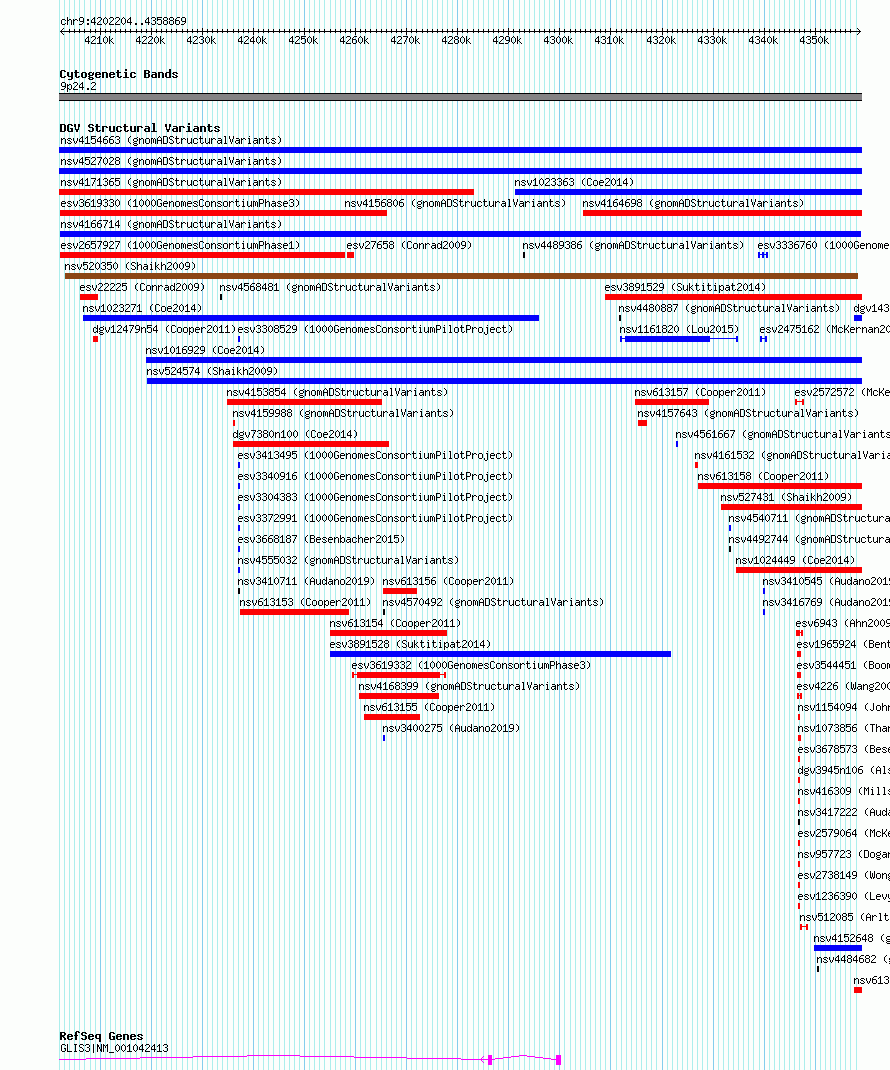Select the 9p24.2 cytogenetic band bar
This screenshot has width=890, height=1070.
pyautogui.click(x=460, y=97)
